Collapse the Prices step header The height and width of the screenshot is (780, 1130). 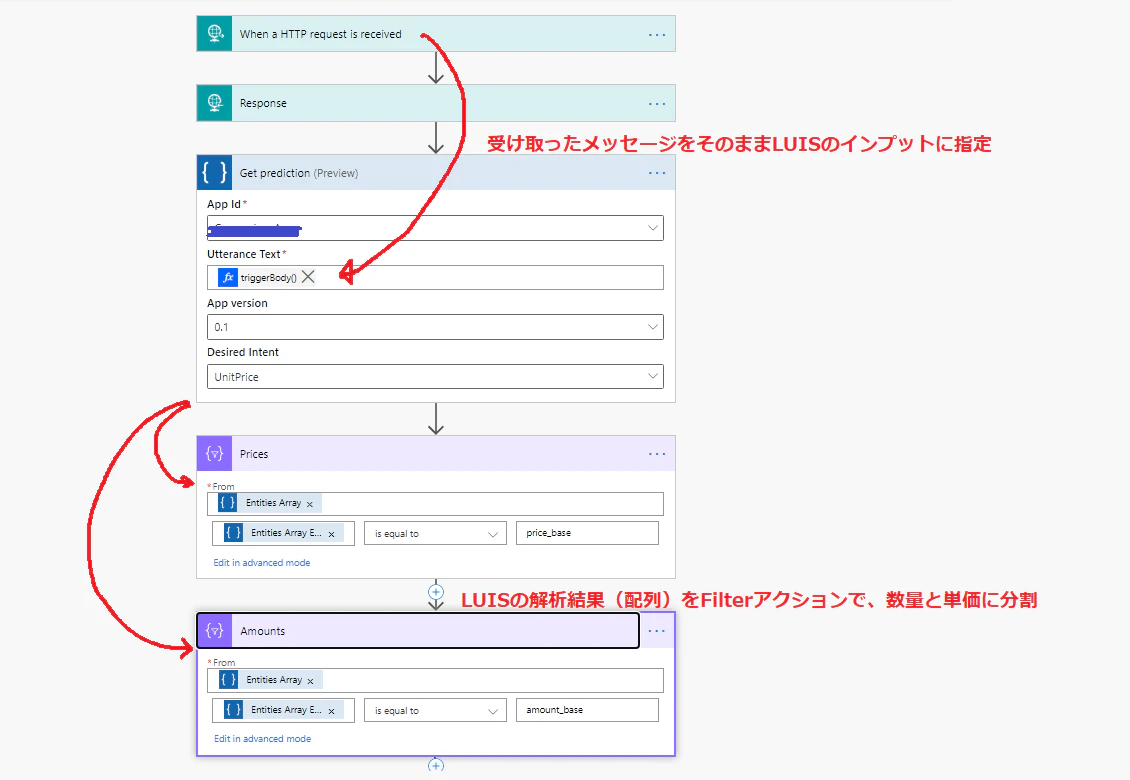[x=436, y=453]
